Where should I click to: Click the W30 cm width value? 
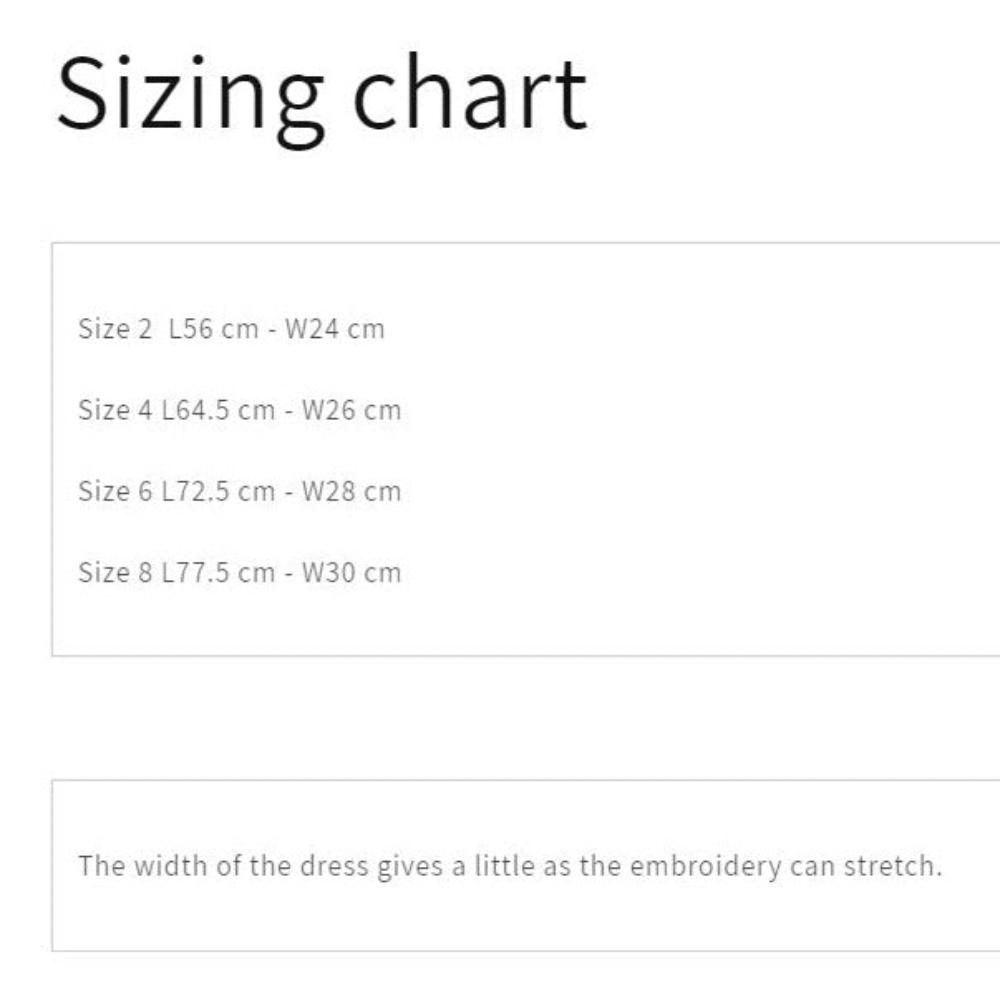[350, 572]
